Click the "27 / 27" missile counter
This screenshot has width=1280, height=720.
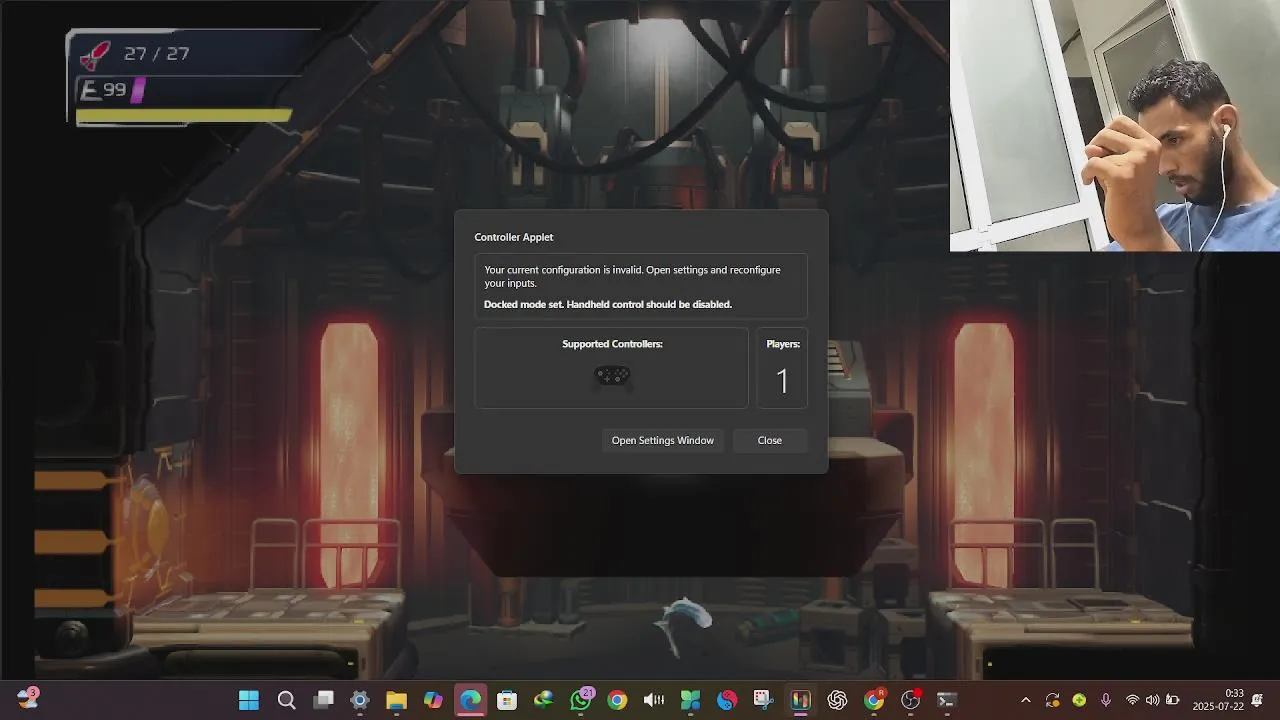[156, 54]
